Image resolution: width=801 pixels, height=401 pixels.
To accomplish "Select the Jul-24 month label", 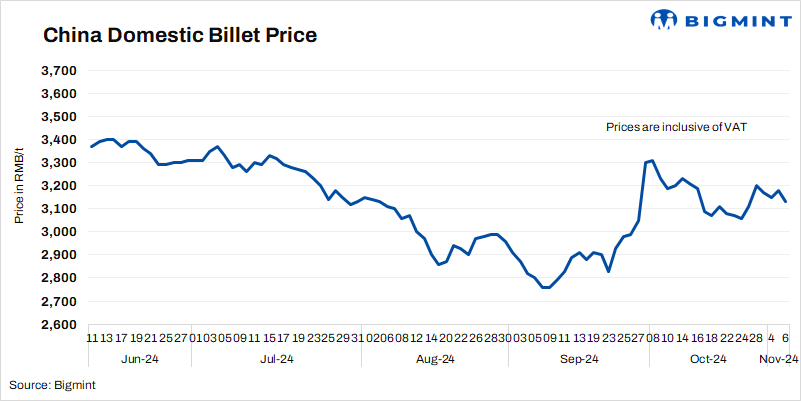I will [276, 359].
